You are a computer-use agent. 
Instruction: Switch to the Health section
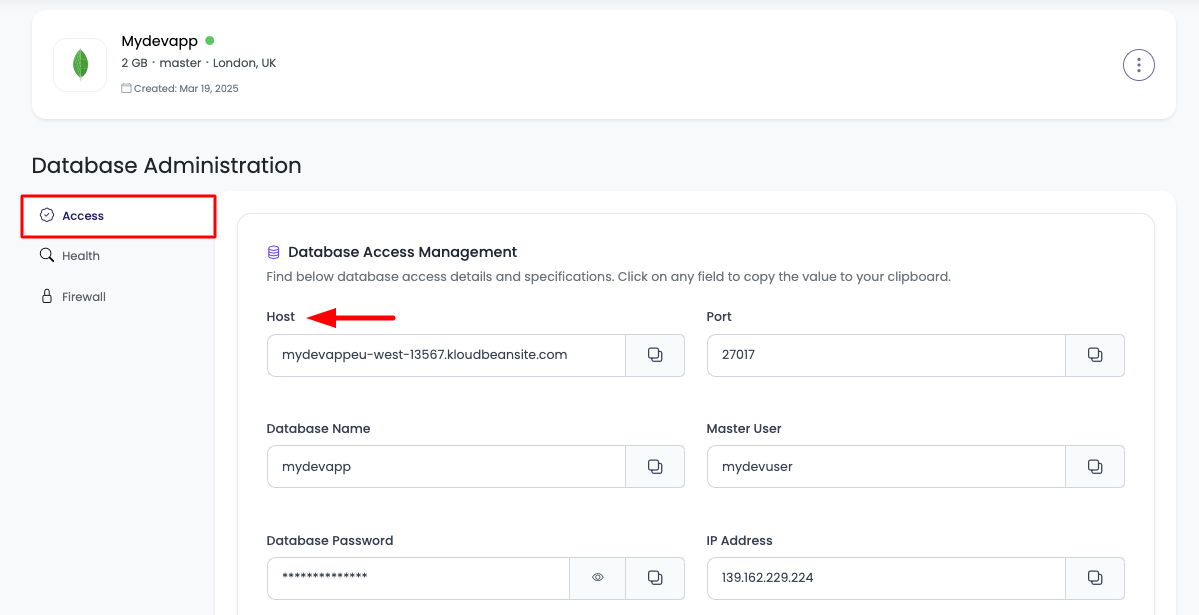click(83, 255)
